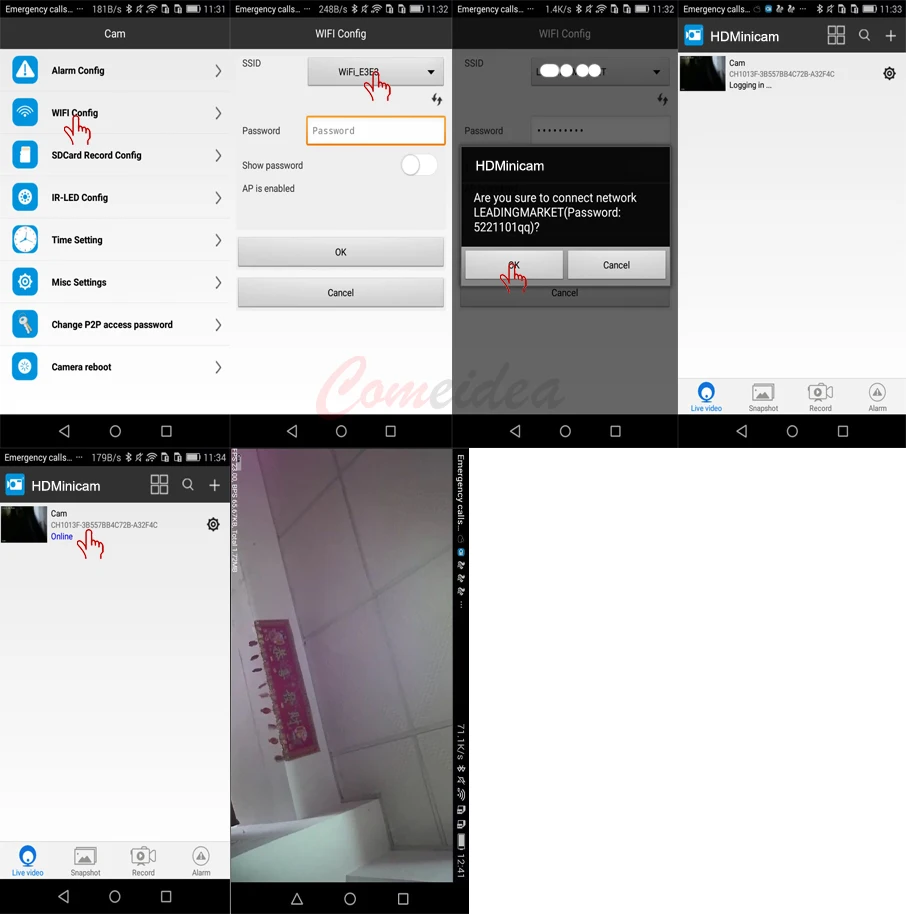Tap the Camera reboot icon
This screenshot has width=906, height=914.
[25, 367]
